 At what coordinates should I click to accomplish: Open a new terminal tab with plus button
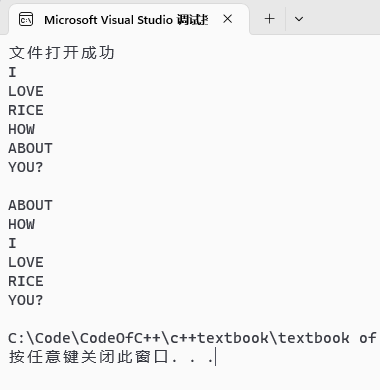pyautogui.click(x=270, y=19)
